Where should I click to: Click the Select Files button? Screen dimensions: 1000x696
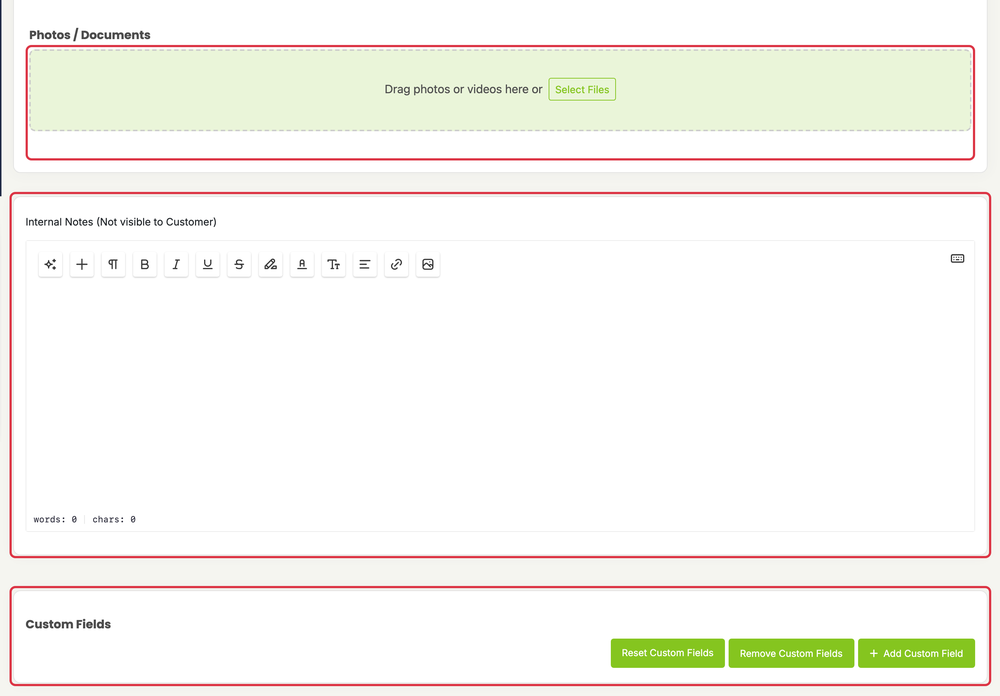click(582, 89)
